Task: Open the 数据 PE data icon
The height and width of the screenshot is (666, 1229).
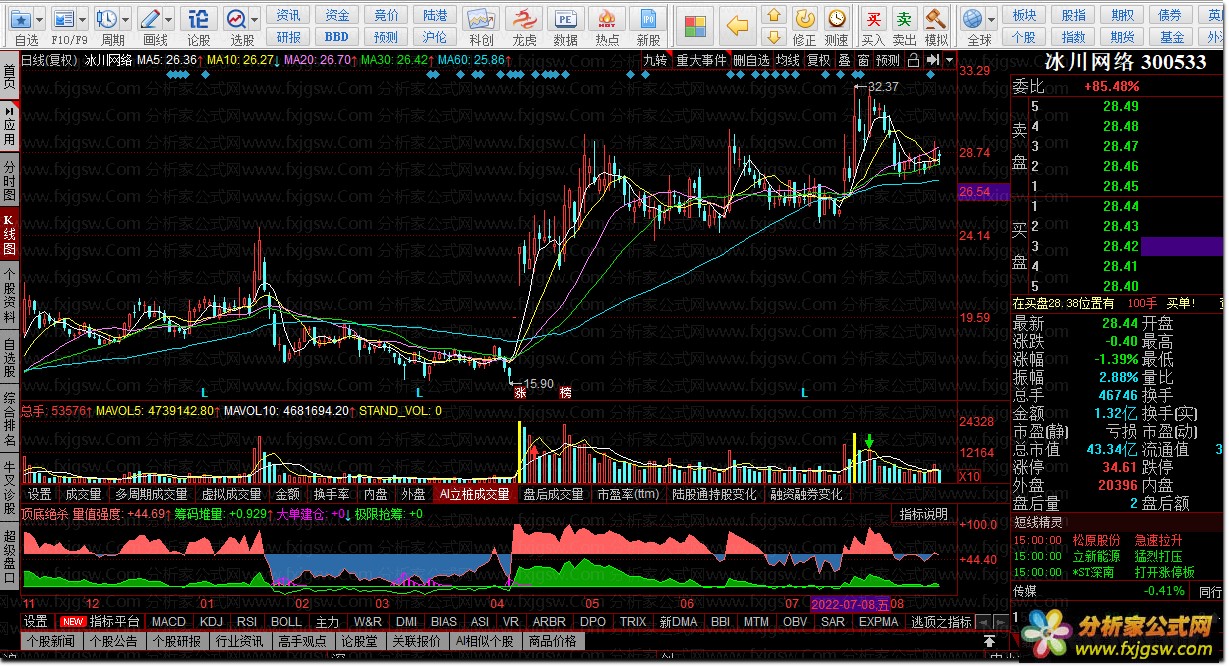Action: pyautogui.click(x=565, y=19)
